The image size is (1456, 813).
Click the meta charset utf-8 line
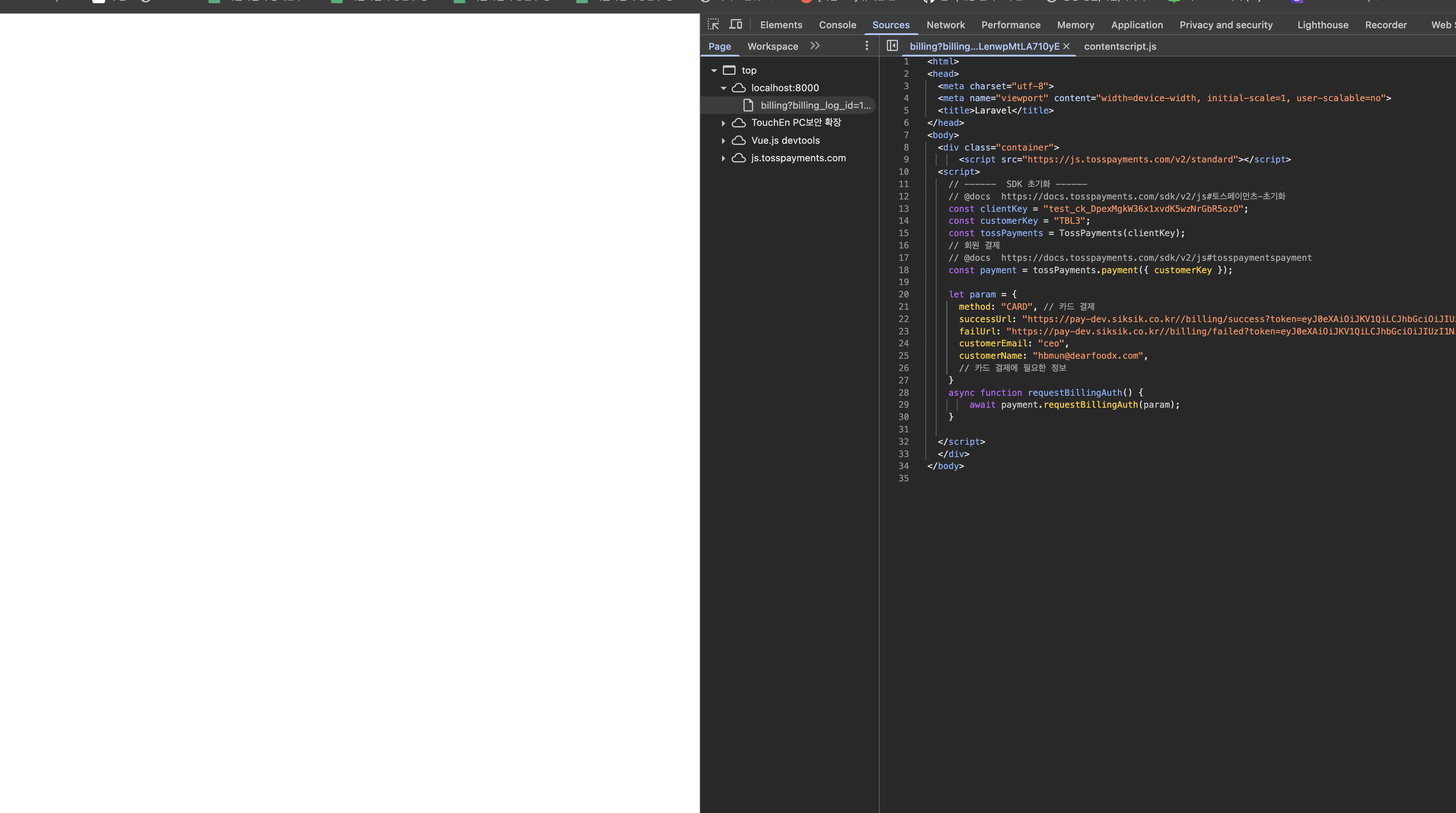click(995, 86)
